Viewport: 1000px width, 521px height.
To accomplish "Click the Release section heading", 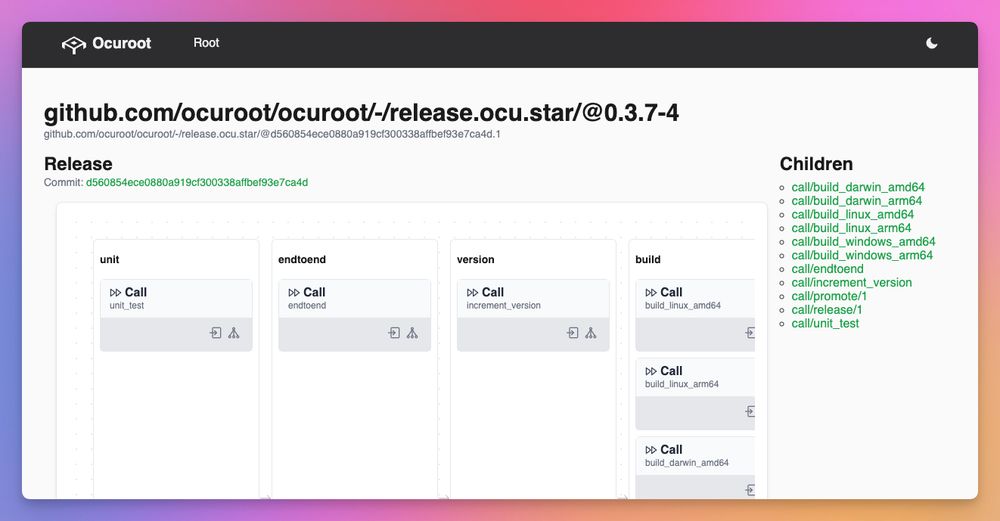I will [78, 164].
